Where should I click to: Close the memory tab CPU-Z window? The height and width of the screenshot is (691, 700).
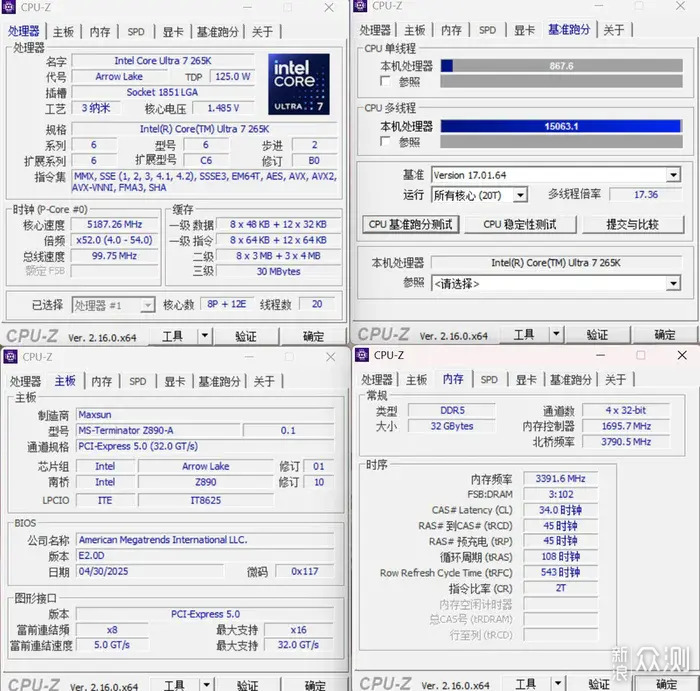[682, 355]
